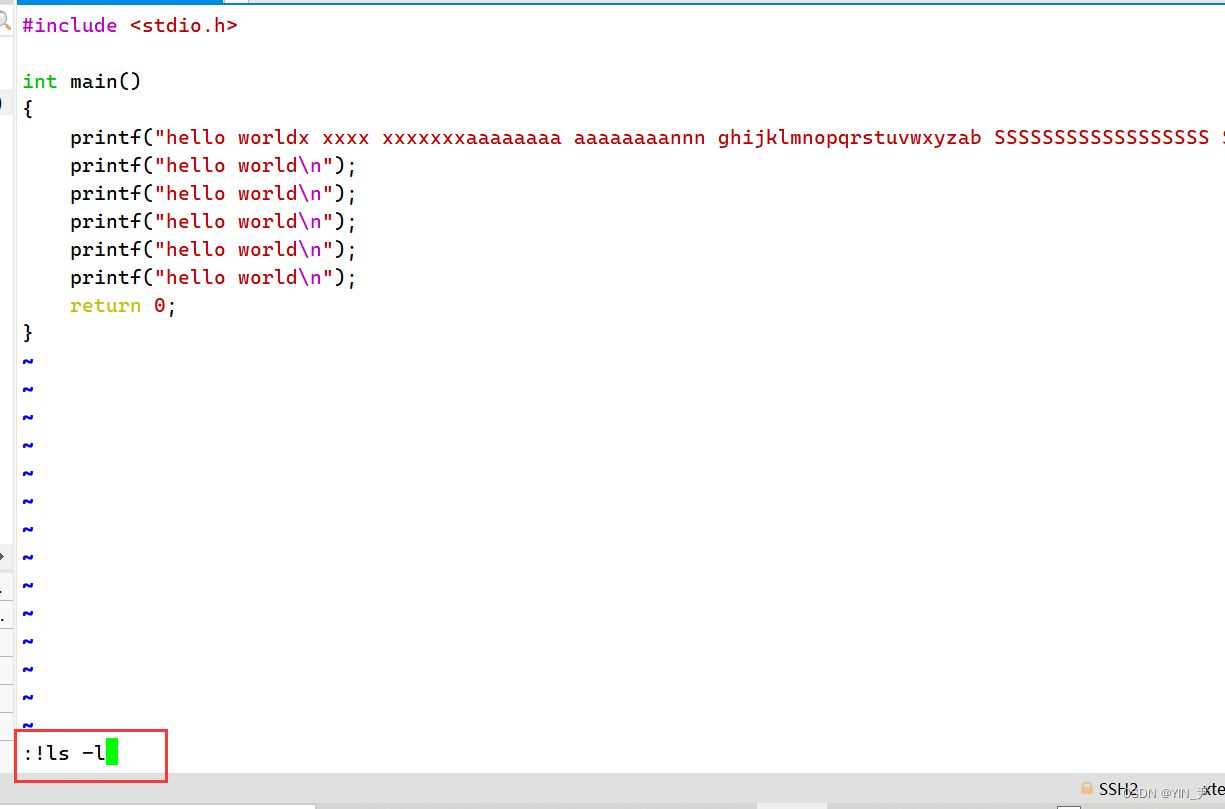1225x809 pixels.
Task: Click the main() function name
Action: [106, 81]
